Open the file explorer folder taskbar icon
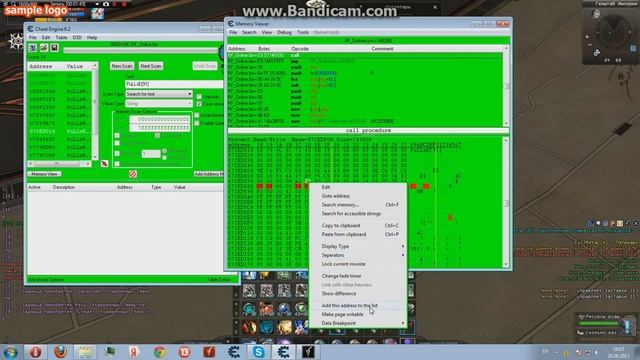 pyautogui.click(x=85, y=352)
